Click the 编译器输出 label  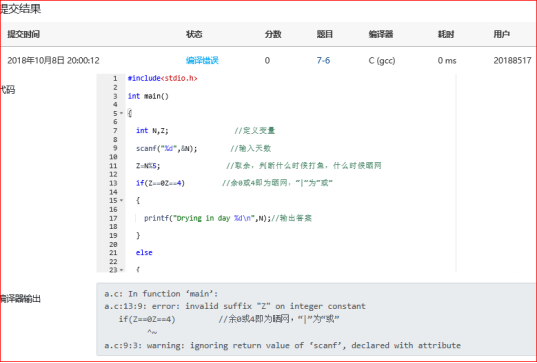(21, 299)
